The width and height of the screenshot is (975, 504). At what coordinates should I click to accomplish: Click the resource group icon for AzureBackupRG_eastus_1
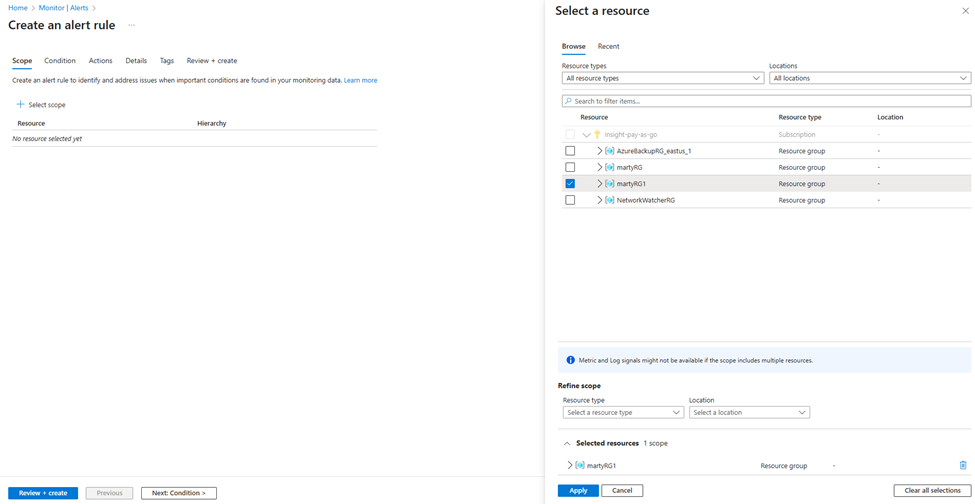click(610, 151)
